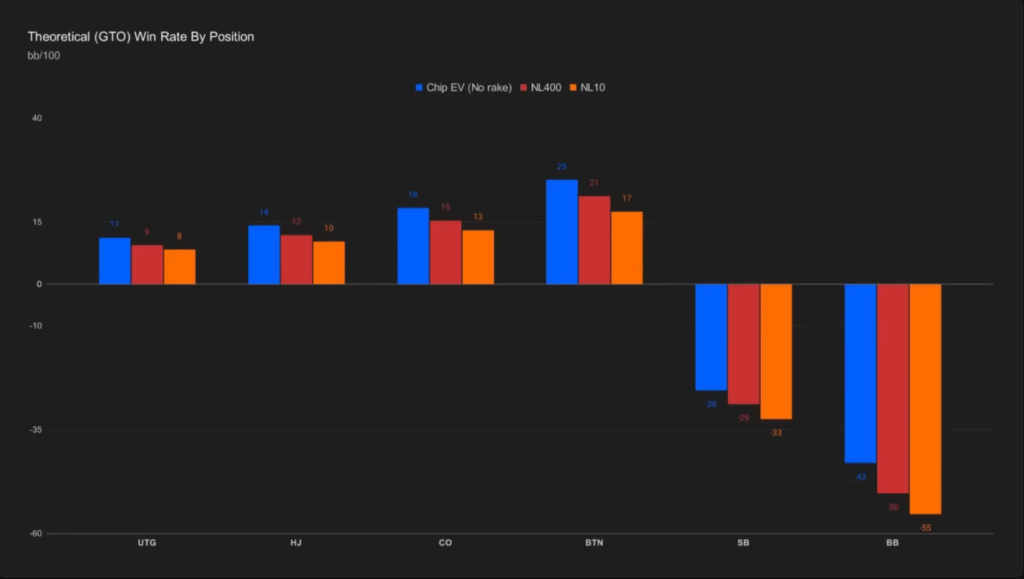The height and width of the screenshot is (579, 1024).
Task: Click the UTG x-axis label
Action: click(x=147, y=543)
